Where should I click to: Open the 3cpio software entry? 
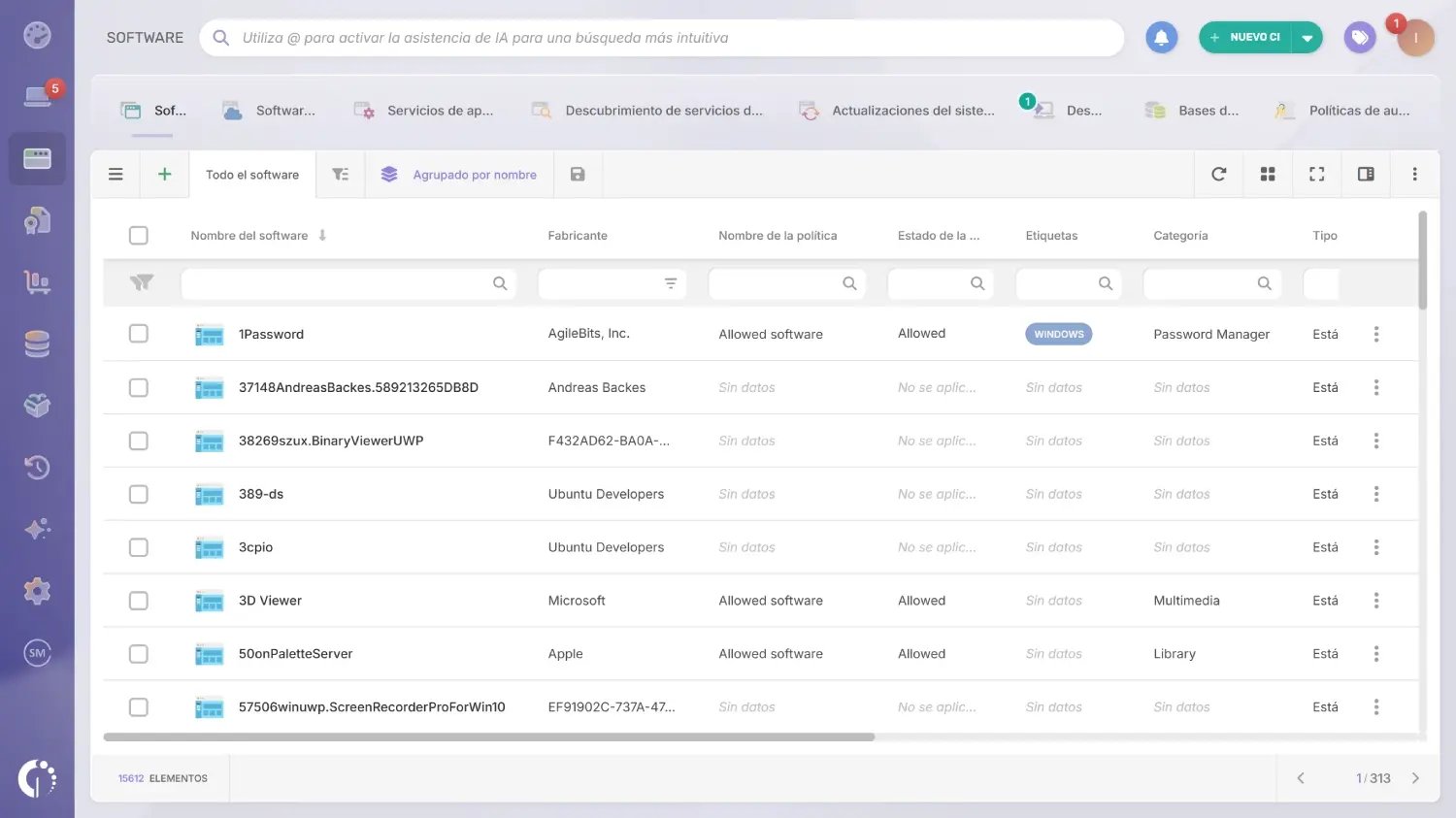[x=255, y=547]
